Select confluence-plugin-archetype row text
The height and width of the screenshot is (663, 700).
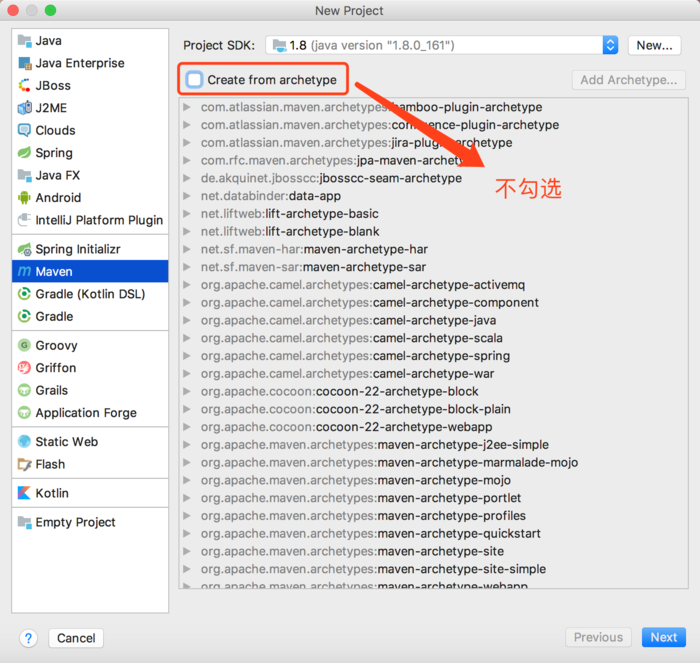pyautogui.click(x=380, y=125)
